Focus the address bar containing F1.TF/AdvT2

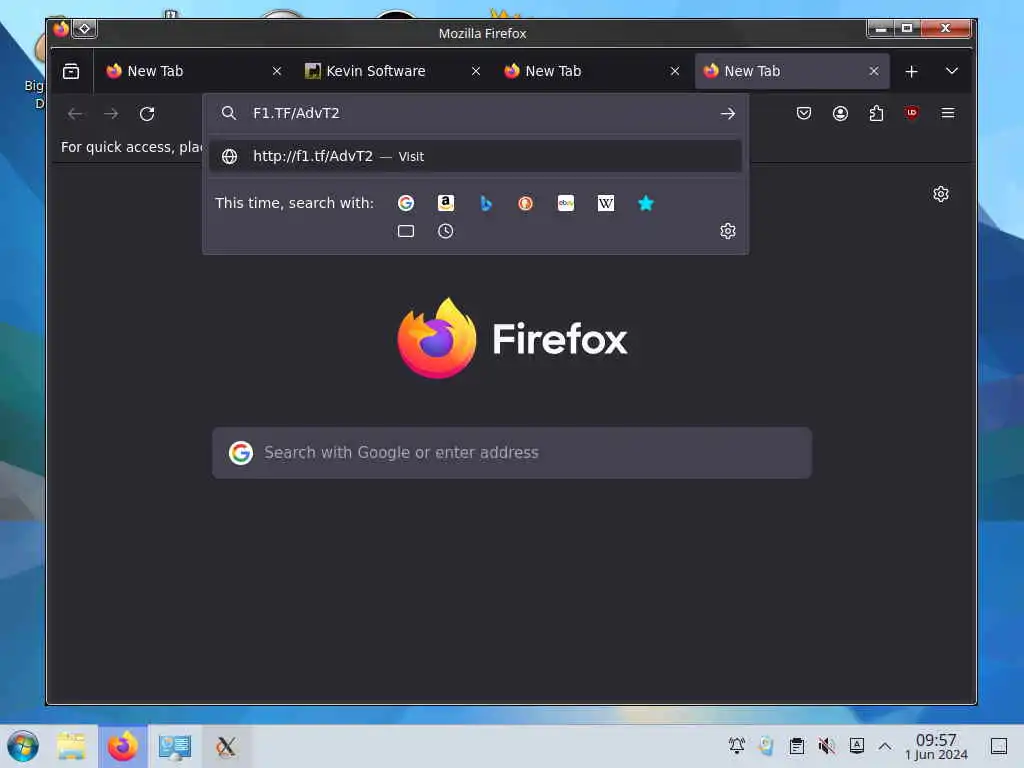pos(477,114)
